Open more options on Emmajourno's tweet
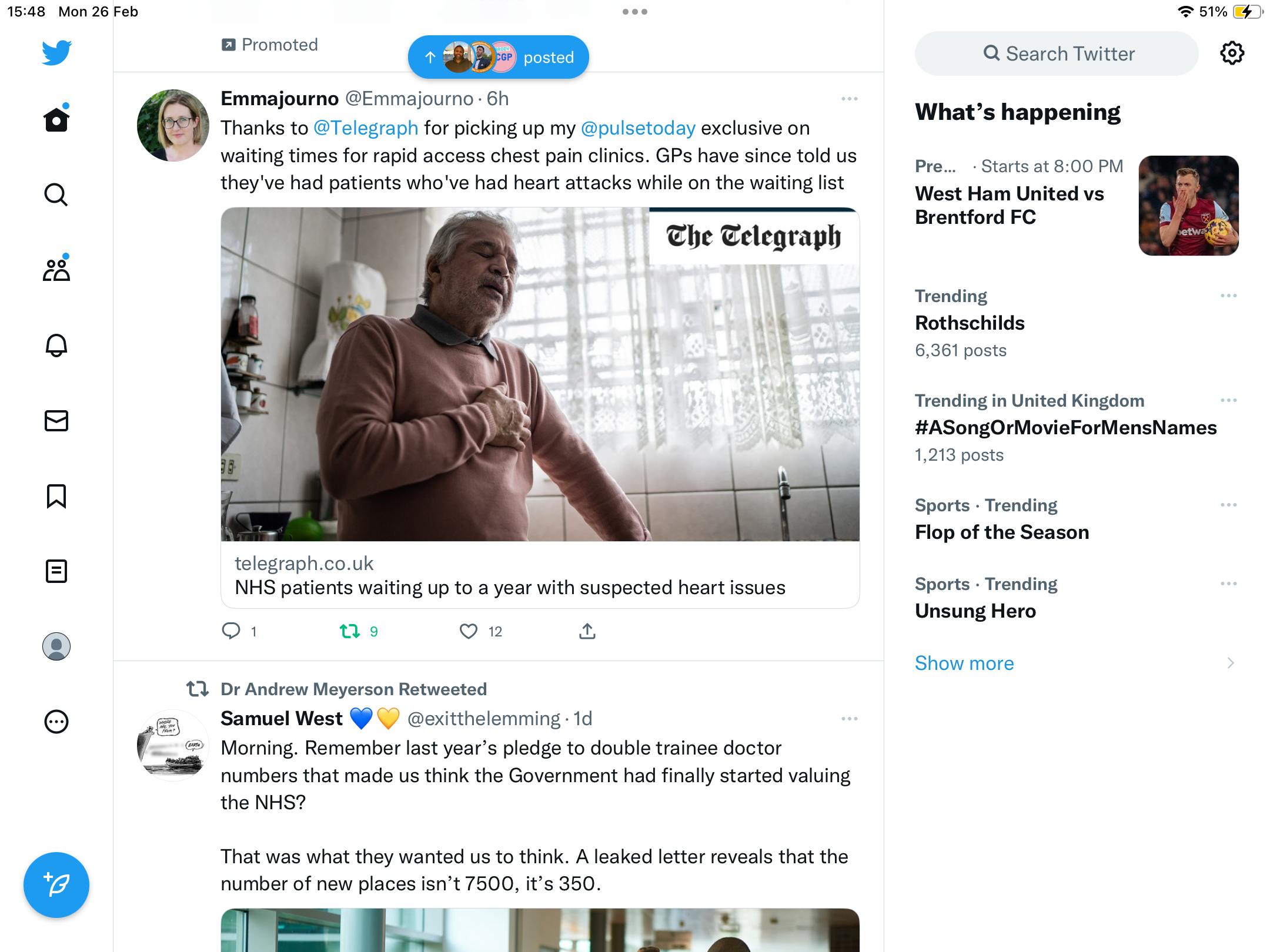 click(x=849, y=99)
